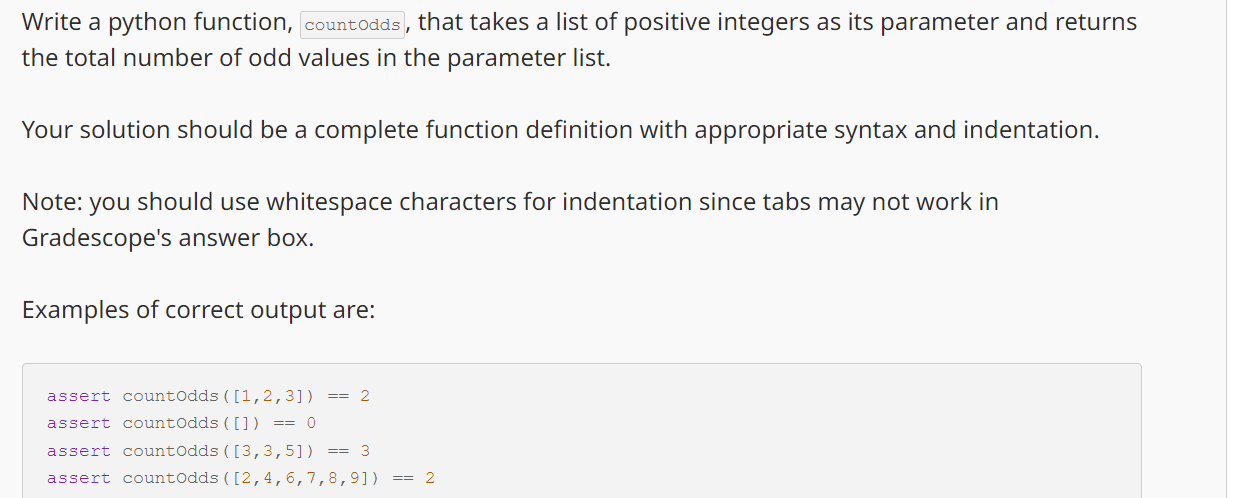Click the word 'Gradescope's' in the note

[x=97, y=240]
